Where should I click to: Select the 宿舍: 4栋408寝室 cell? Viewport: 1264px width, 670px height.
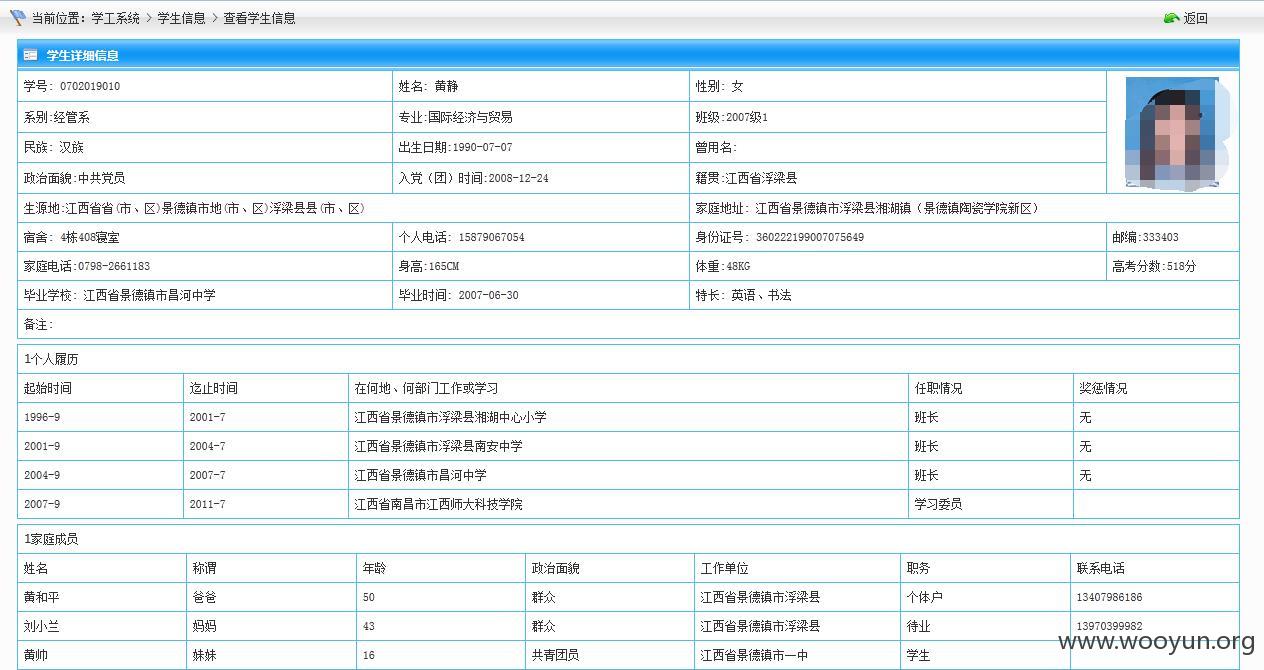205,237
